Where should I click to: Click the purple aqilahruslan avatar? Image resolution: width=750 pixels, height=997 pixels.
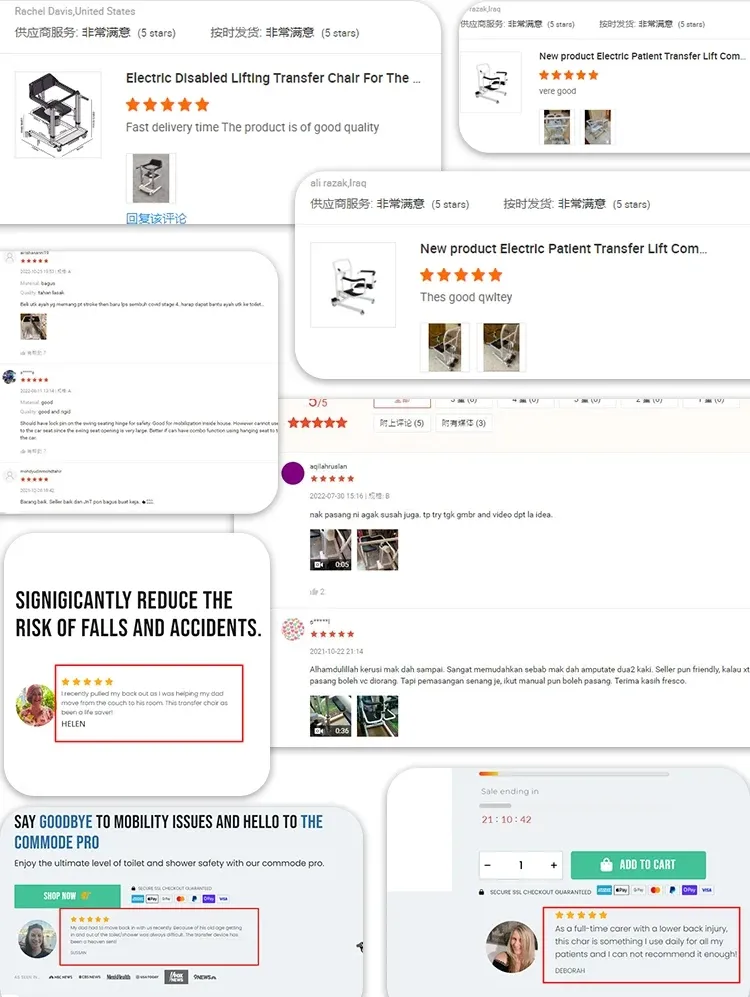pos(292,473)
